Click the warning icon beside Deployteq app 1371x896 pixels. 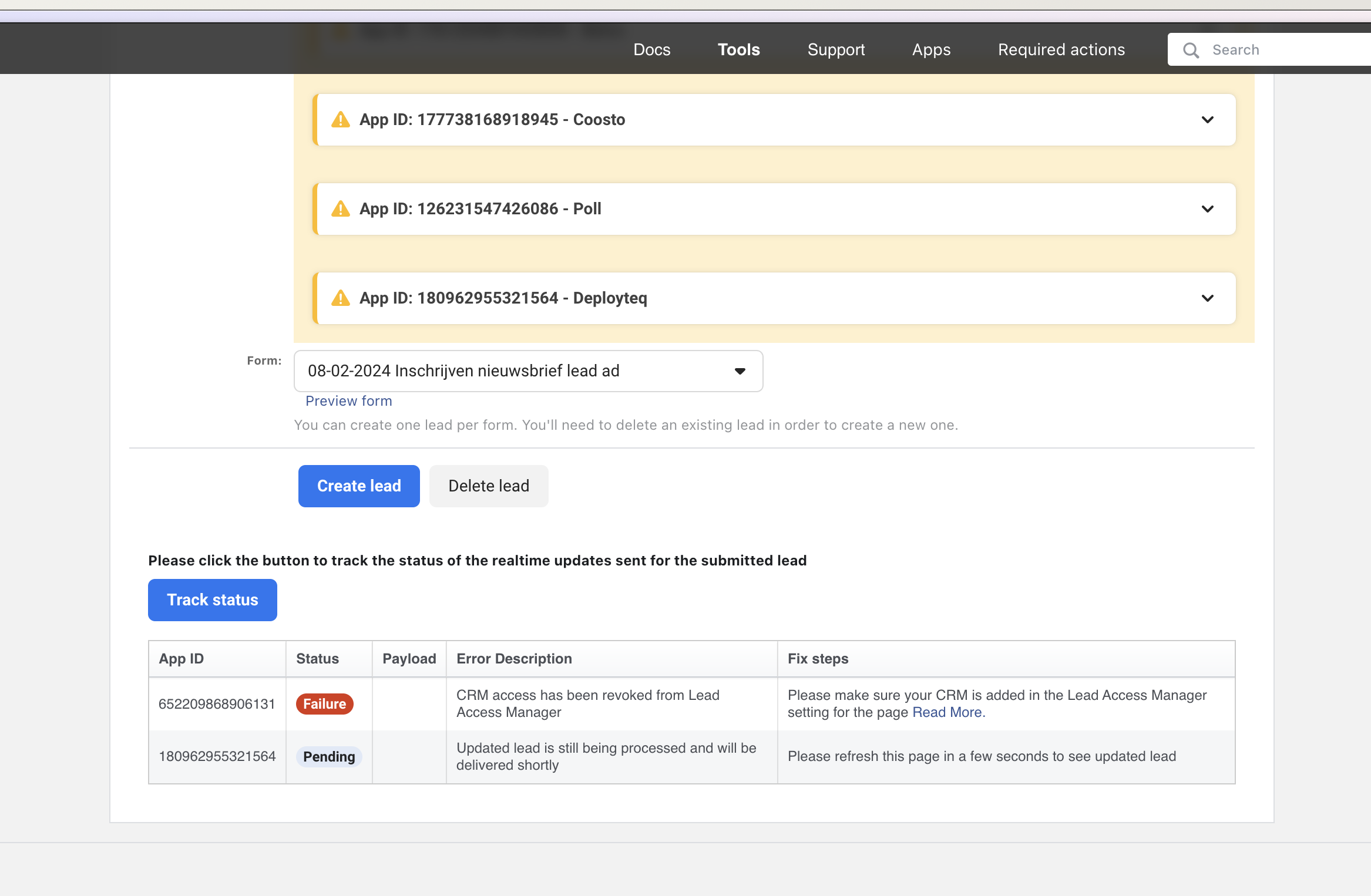click(x=341, y=298)
